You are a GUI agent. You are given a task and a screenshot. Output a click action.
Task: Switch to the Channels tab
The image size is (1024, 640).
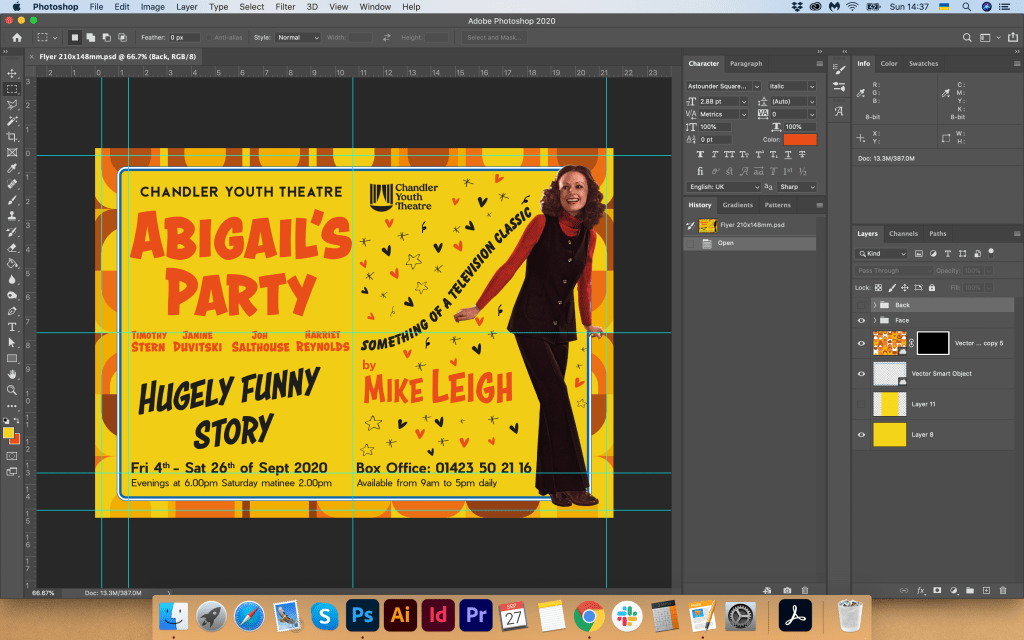[903, 234]
